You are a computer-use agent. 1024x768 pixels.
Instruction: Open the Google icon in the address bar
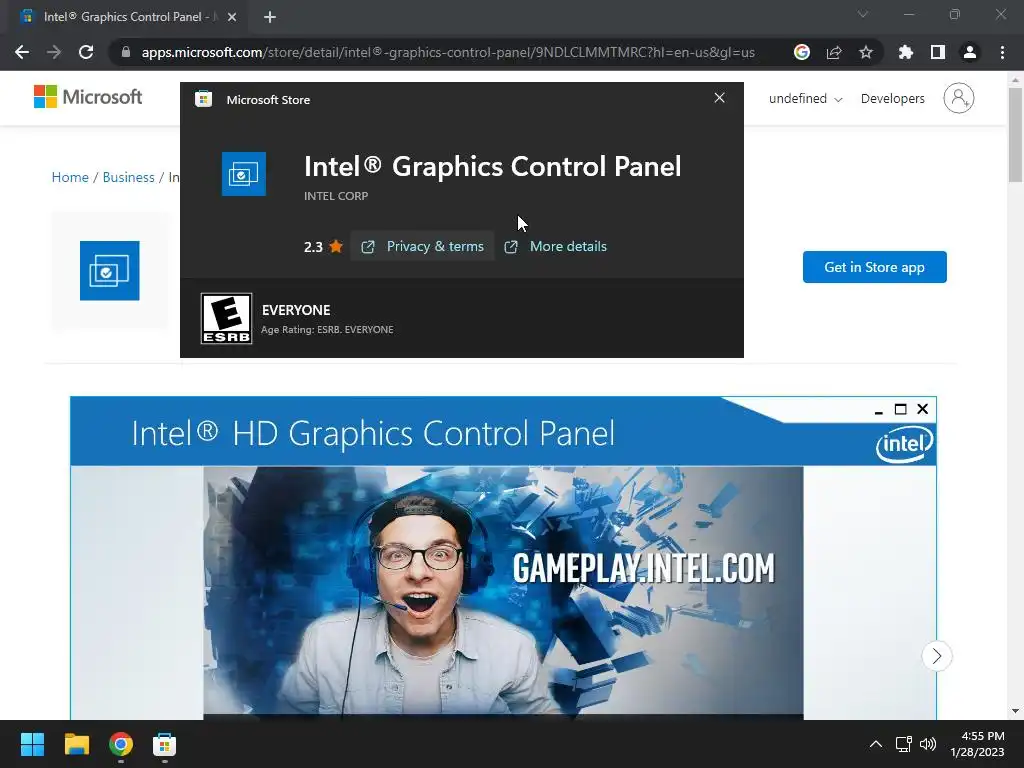[x=802, y=52]
